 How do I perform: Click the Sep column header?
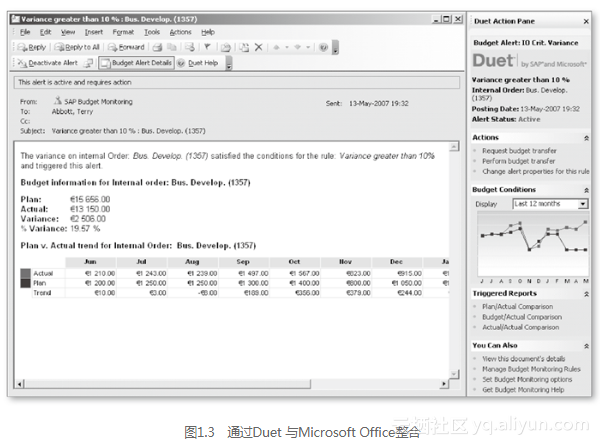[x=243, y=262]
